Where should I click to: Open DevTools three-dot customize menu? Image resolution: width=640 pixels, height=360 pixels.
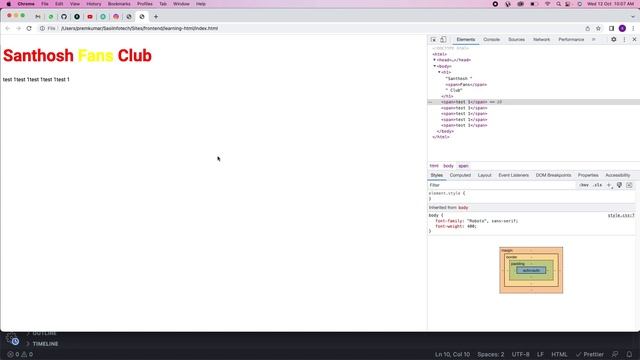coord(624,40)
